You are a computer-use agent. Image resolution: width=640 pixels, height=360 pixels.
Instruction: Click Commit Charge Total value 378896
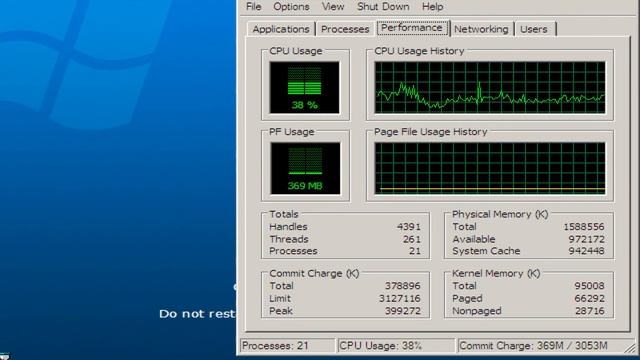[402, 286]
